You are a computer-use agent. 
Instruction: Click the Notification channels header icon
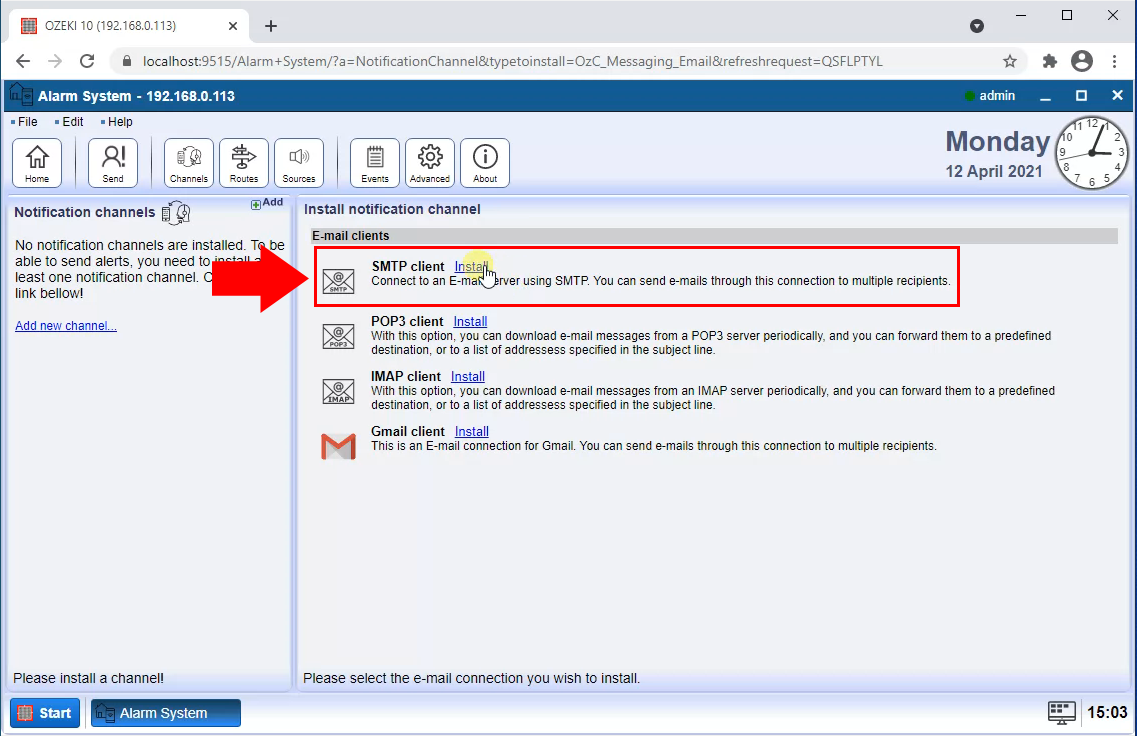point(175,213)
